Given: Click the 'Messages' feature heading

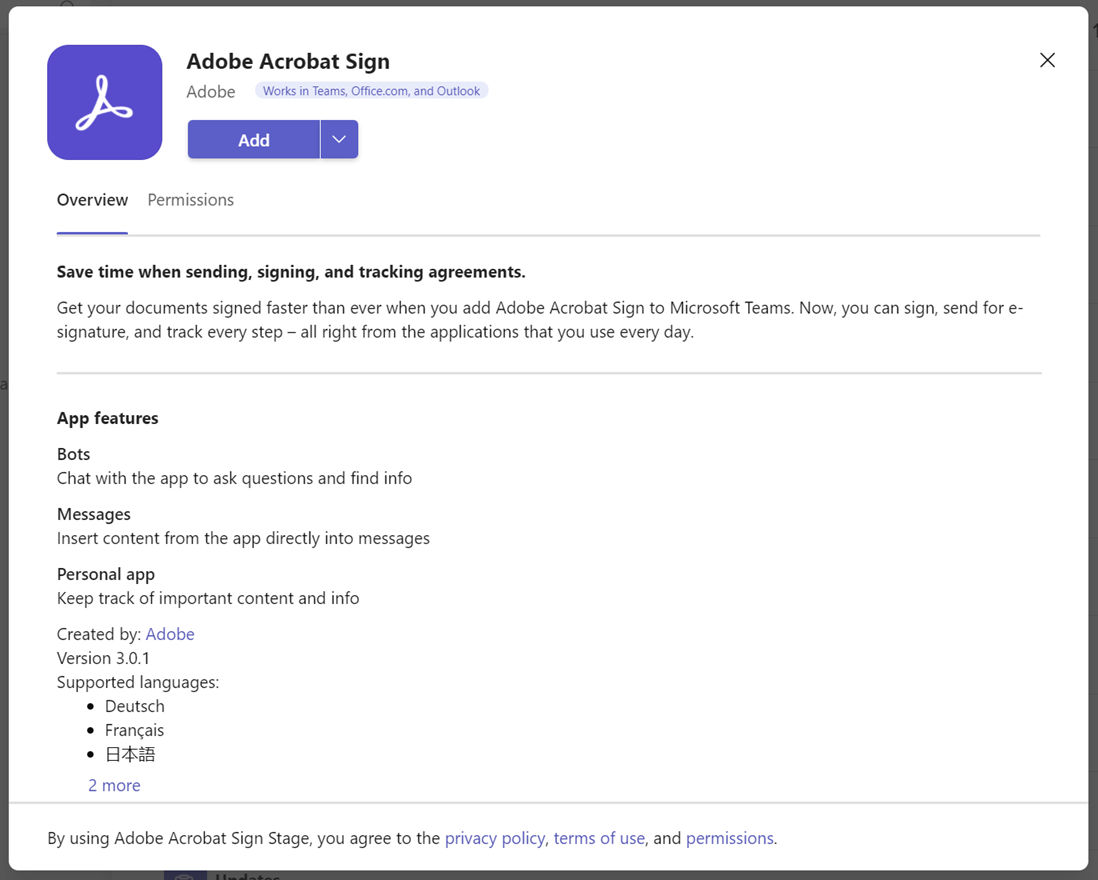Looking at the screenshot, I should (94, 515).
